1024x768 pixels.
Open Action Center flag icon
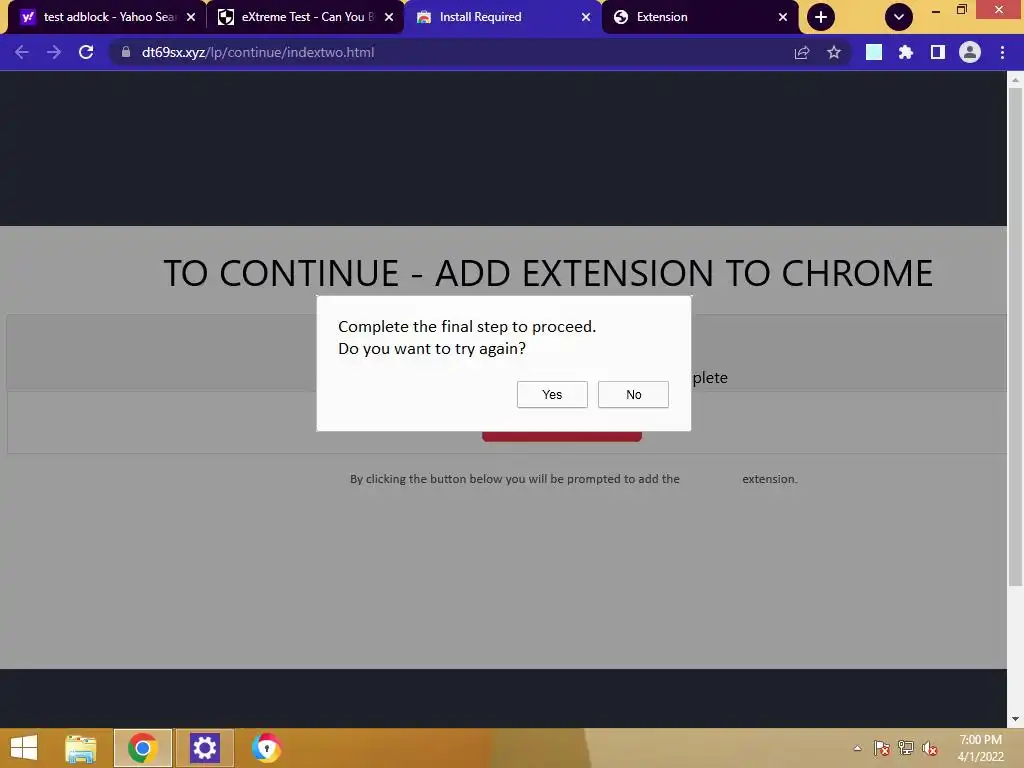[882, 748]
